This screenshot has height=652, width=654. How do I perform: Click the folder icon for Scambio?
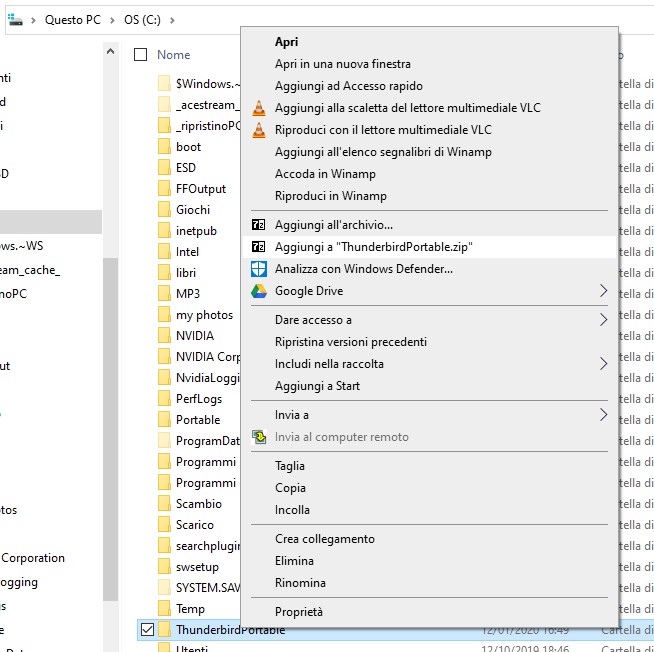coord(164,503)
